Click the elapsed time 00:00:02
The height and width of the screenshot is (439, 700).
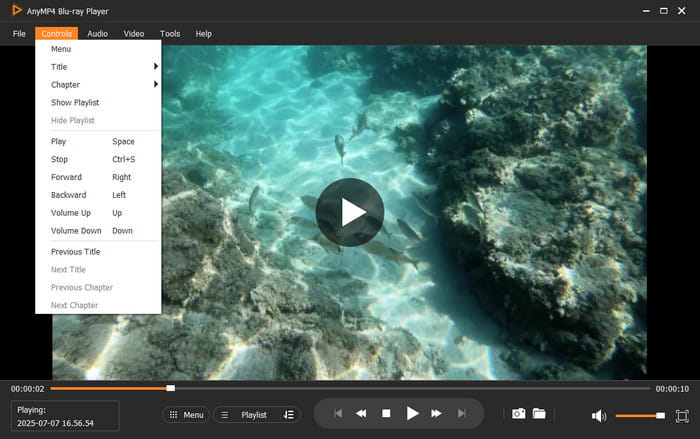(x=28, y=389)
